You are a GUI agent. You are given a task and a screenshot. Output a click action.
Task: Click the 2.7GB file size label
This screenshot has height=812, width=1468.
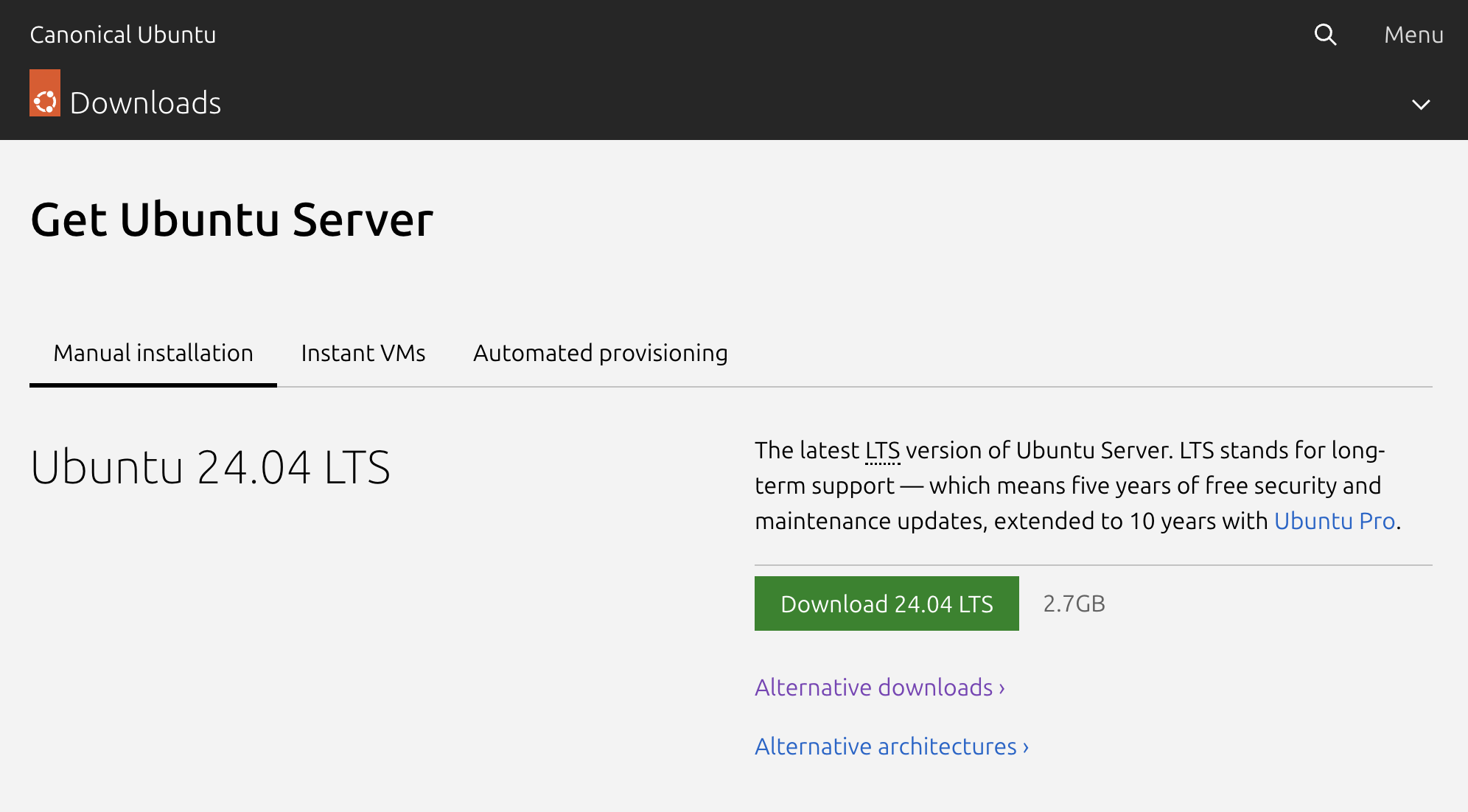click(x=1074, y=603)
